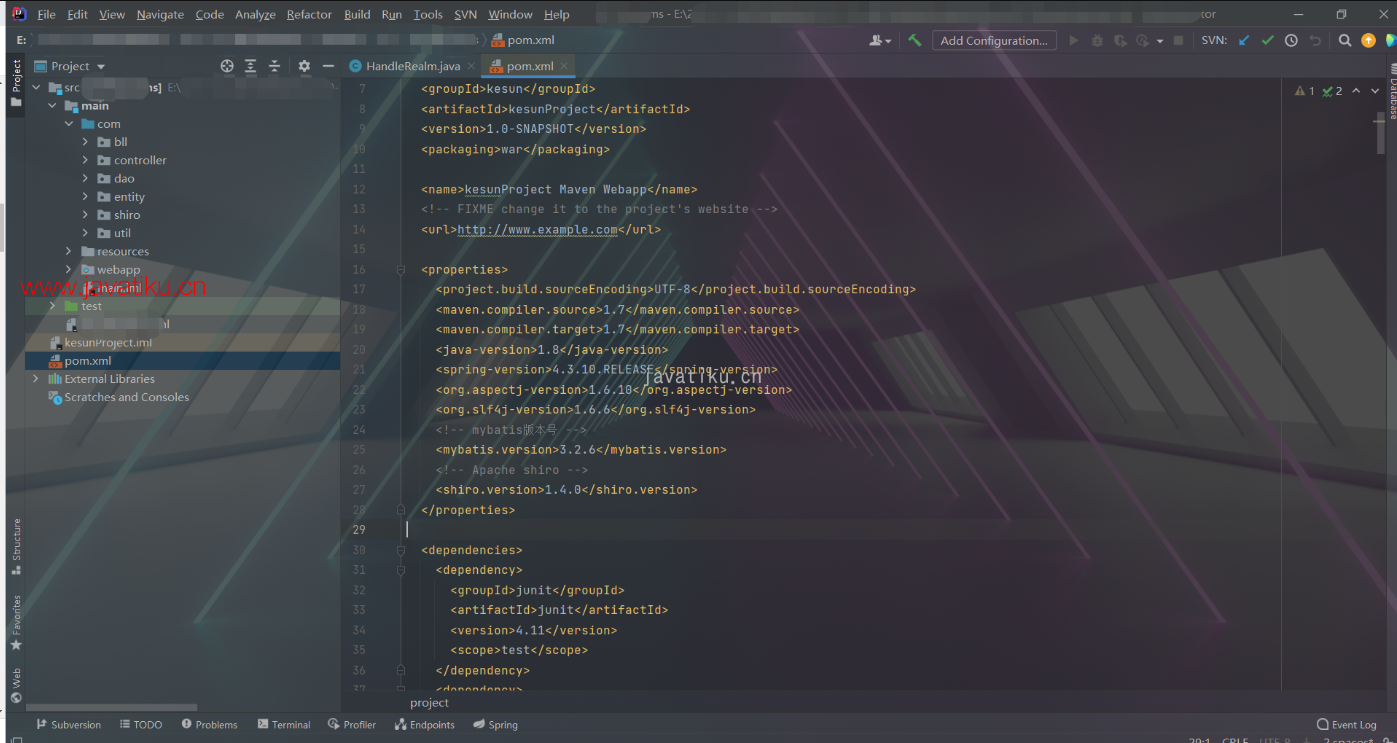Click Run with Coverage icon
Viewport: 1397px width, 743px height.
(x=1120, y=40)
